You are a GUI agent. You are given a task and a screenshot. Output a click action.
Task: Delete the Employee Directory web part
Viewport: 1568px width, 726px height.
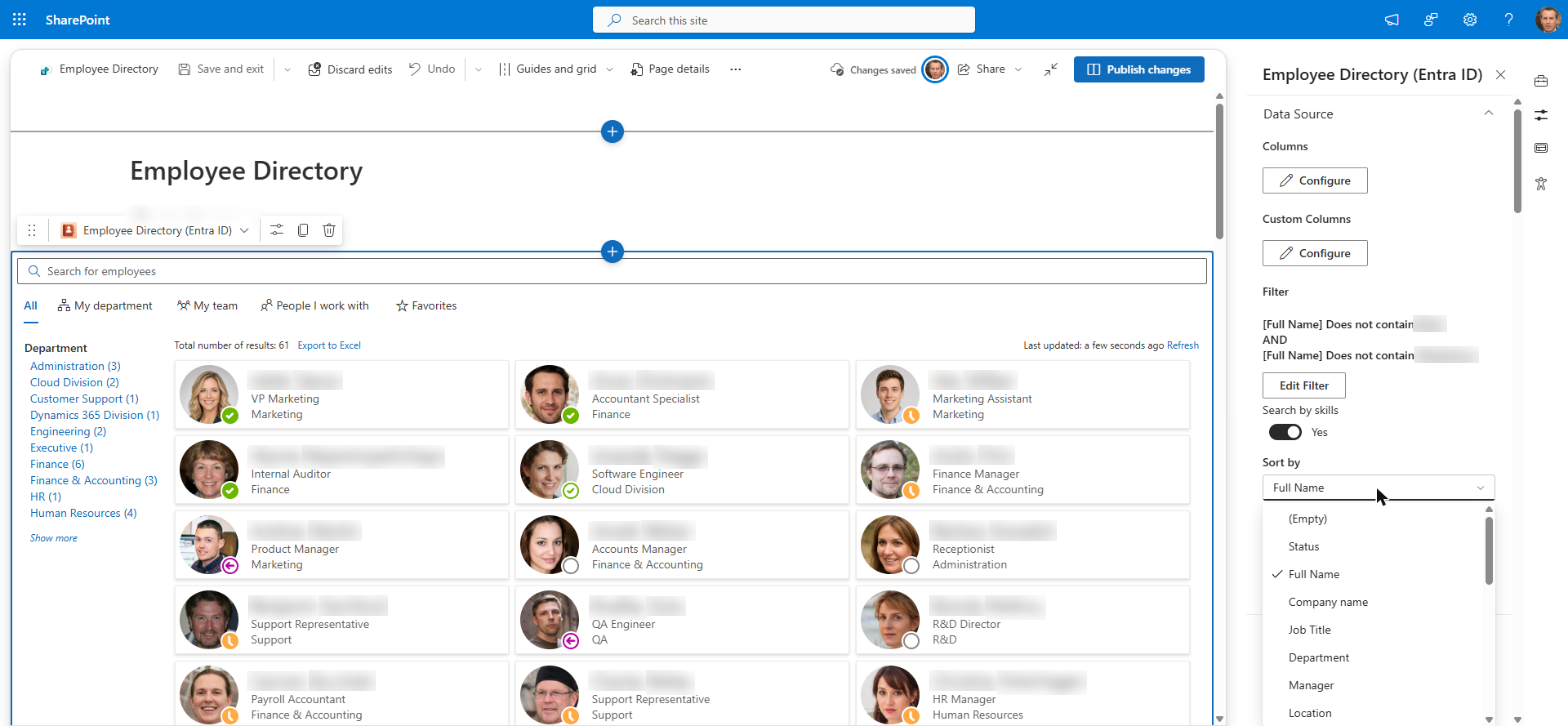click(329, 230)
